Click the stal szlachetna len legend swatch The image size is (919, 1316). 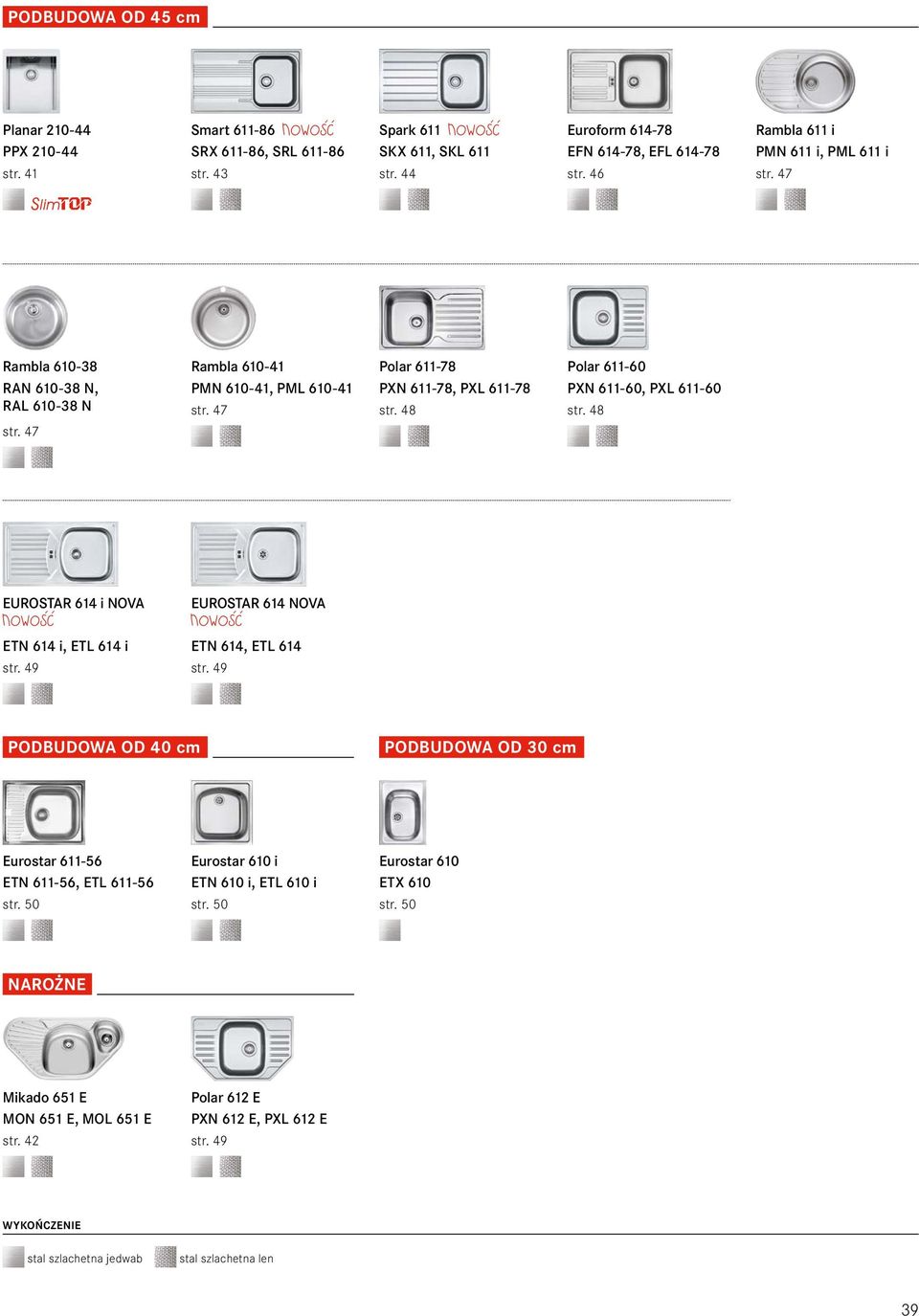pyautogui.click(x=166, y=1257)
